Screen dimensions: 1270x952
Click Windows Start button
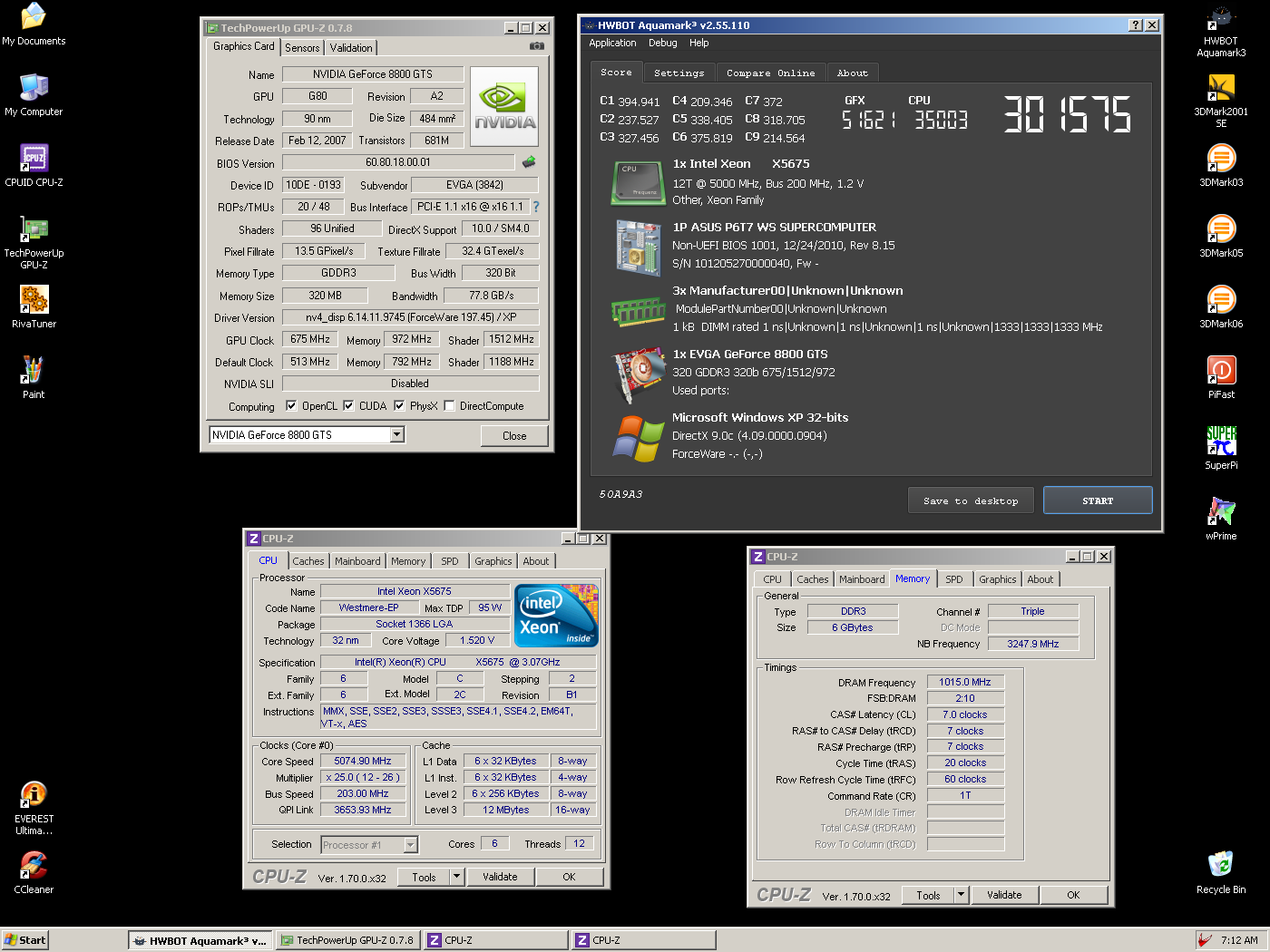tap(24, 940)
